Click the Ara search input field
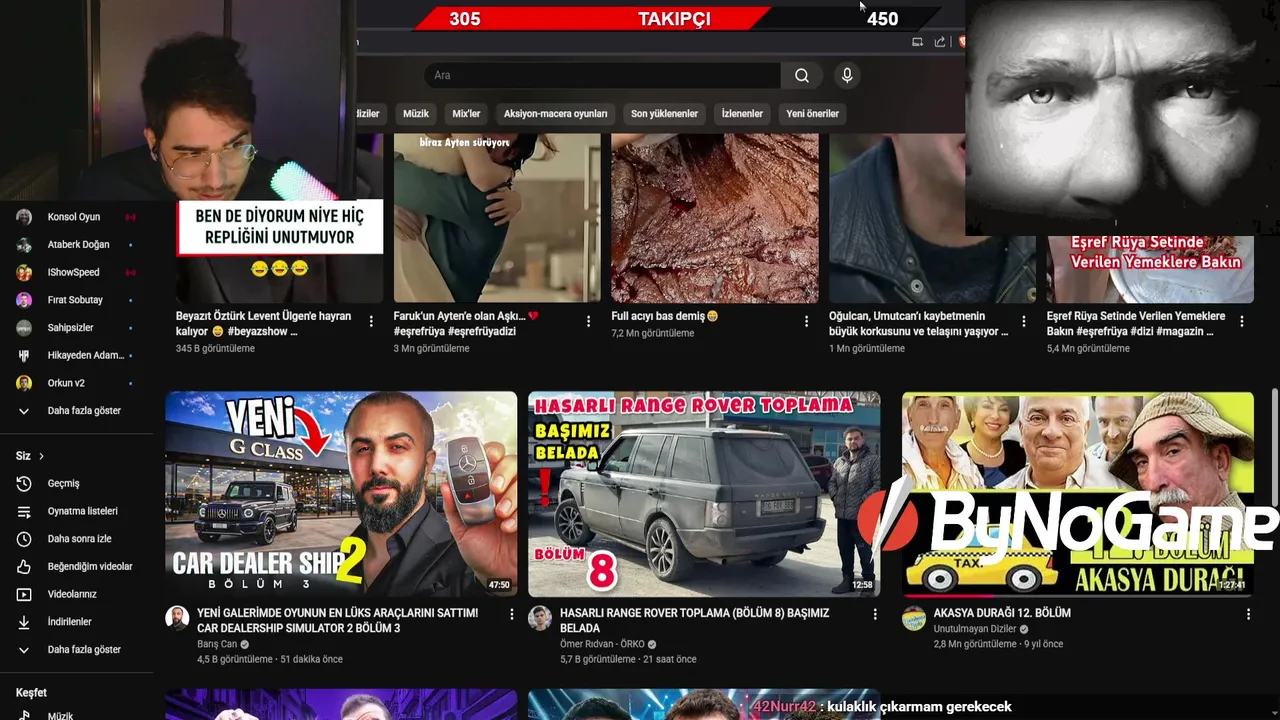The image size is (1280, 720). pyautogui.click(x=602, y=75)
